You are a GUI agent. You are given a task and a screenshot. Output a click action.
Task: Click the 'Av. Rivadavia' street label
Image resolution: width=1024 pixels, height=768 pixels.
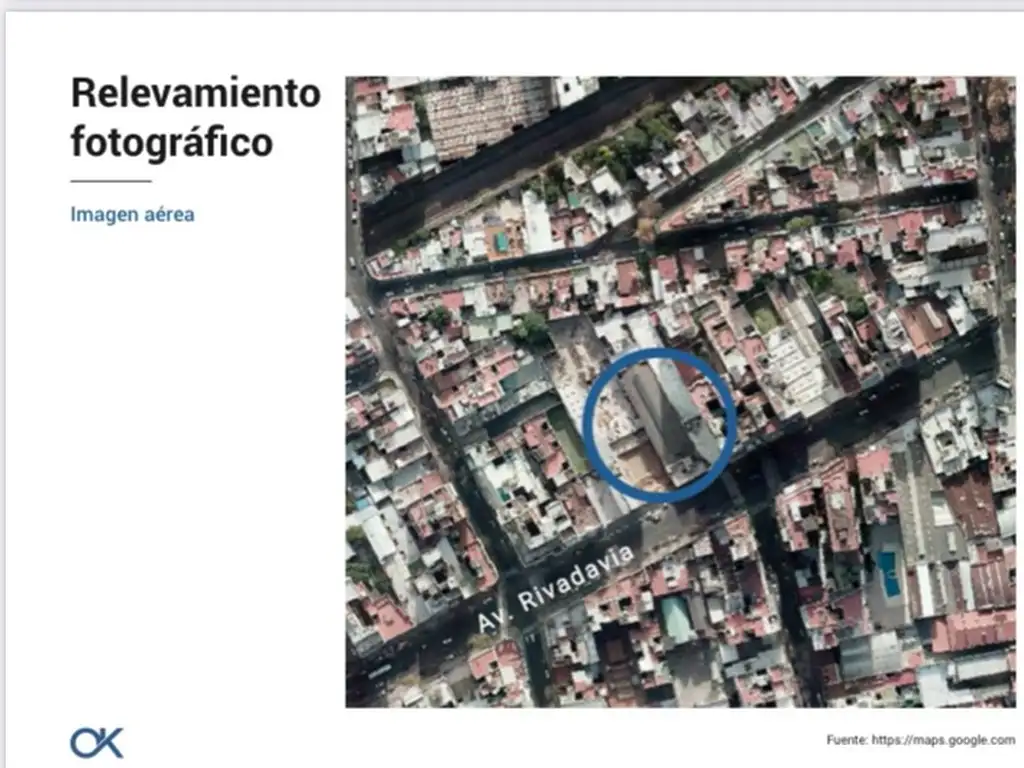click(554, 588)
